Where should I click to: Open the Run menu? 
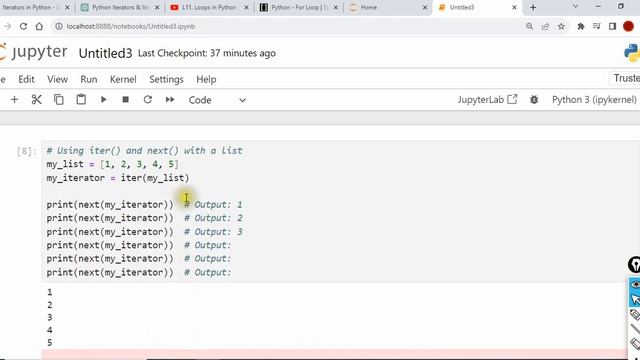[89, 79]
